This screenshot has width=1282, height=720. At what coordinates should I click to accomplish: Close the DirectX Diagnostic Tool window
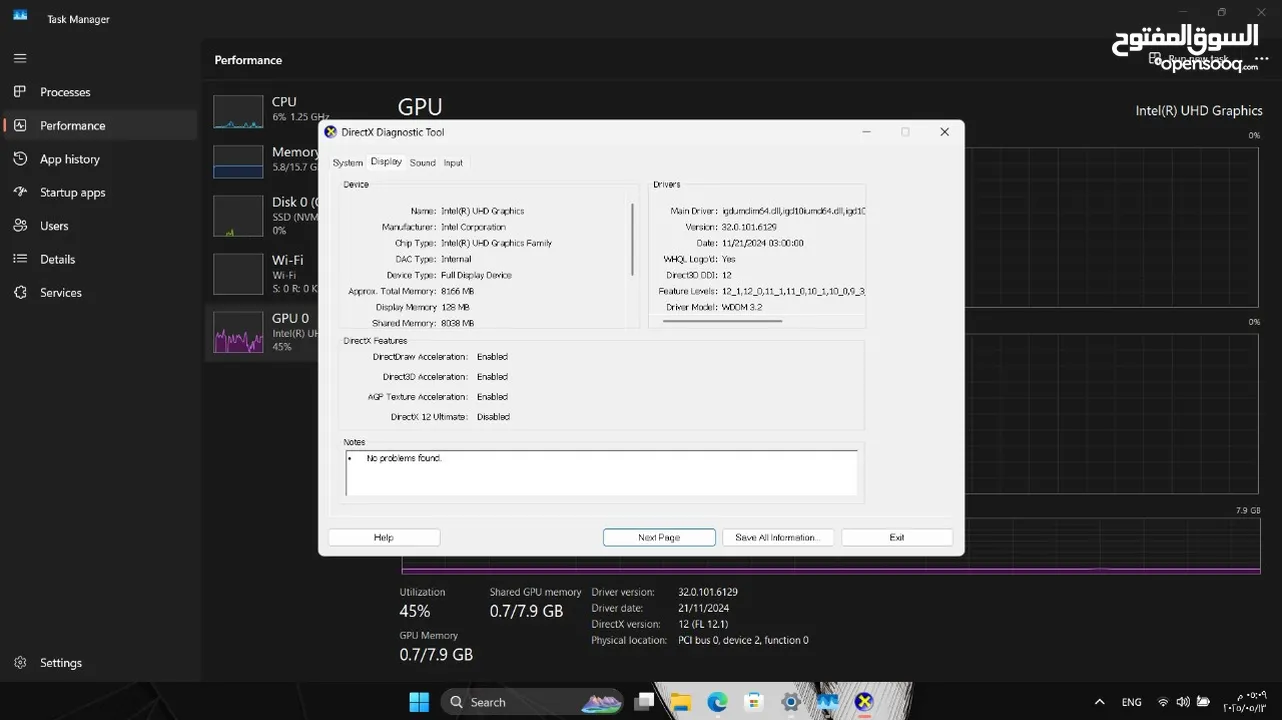(x=944, y=132)
